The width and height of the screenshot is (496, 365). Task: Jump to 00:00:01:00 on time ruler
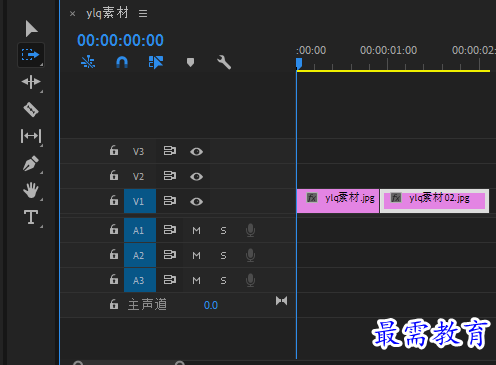click(x=388, y=50)
